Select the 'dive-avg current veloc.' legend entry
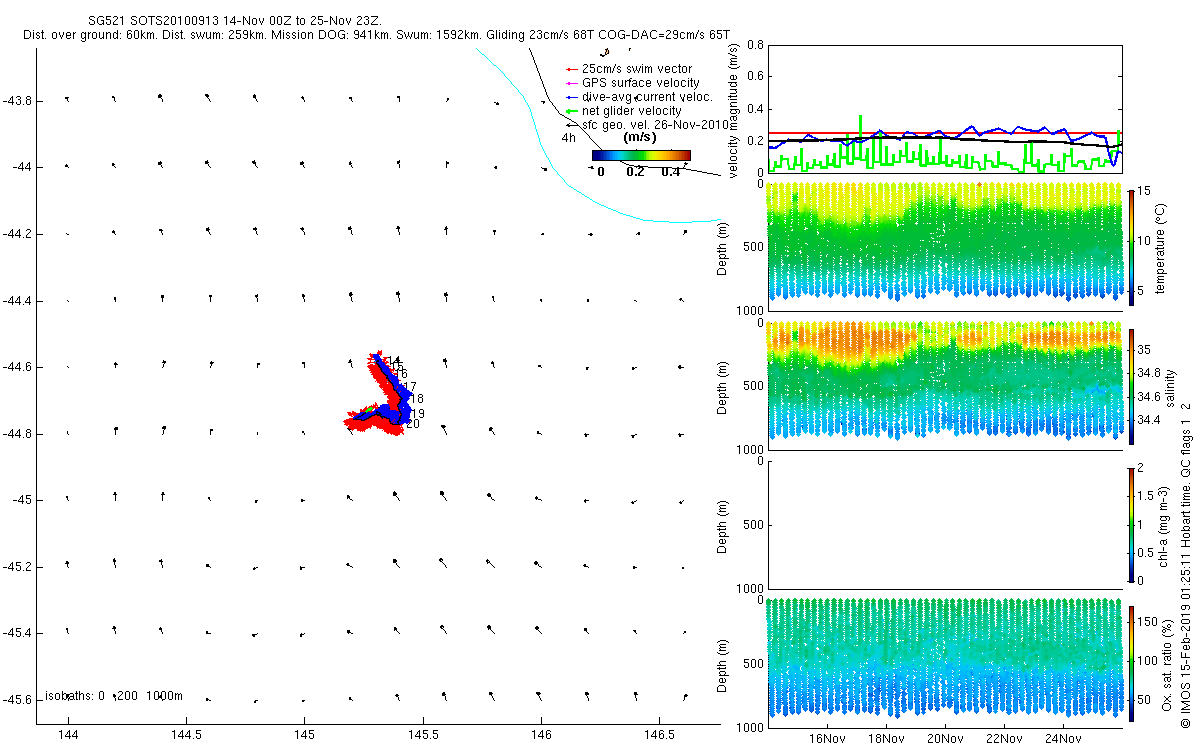The image size is (1200, 750). 646,97
